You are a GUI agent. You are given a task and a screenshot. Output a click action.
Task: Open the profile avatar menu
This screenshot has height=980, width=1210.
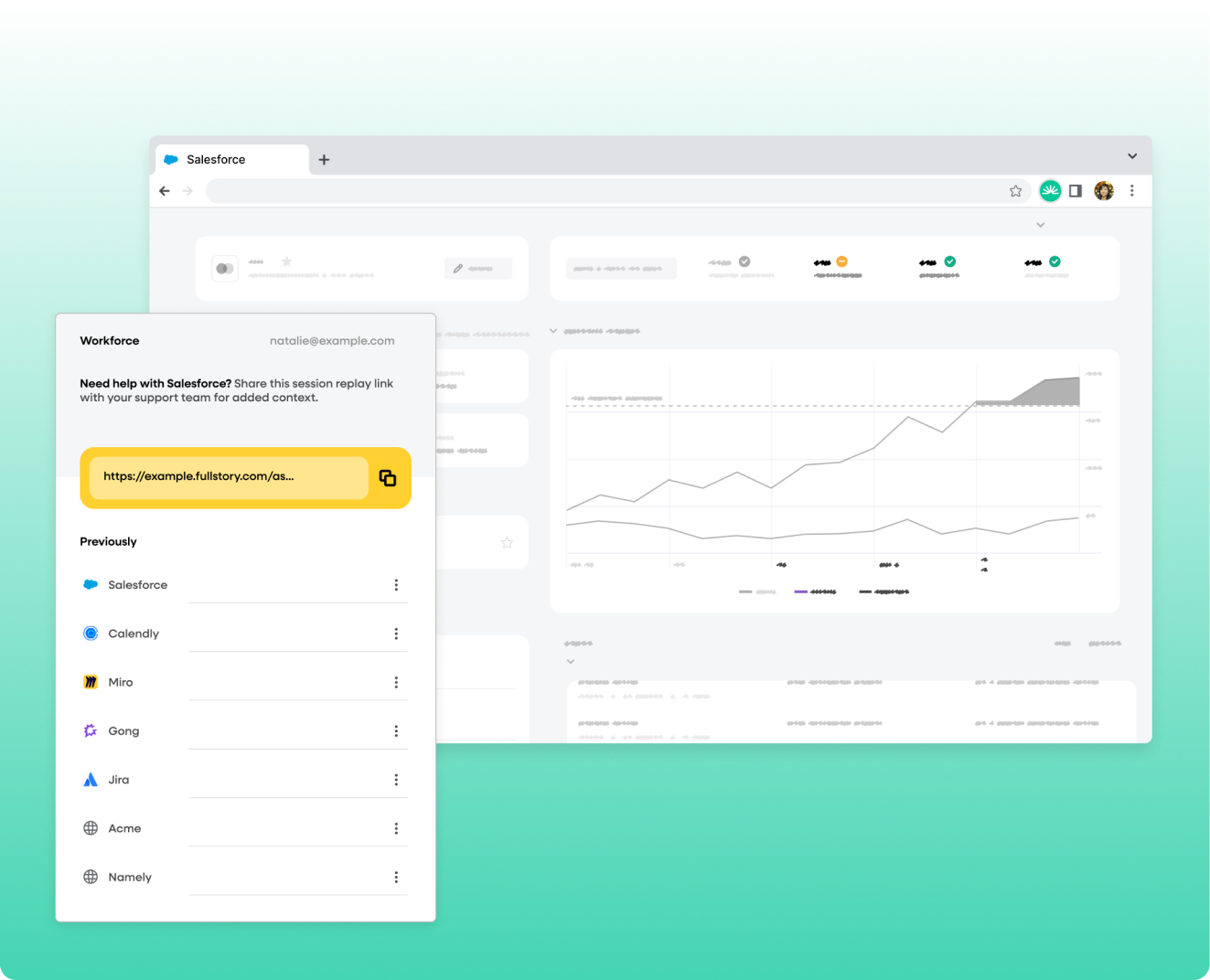1104,191
